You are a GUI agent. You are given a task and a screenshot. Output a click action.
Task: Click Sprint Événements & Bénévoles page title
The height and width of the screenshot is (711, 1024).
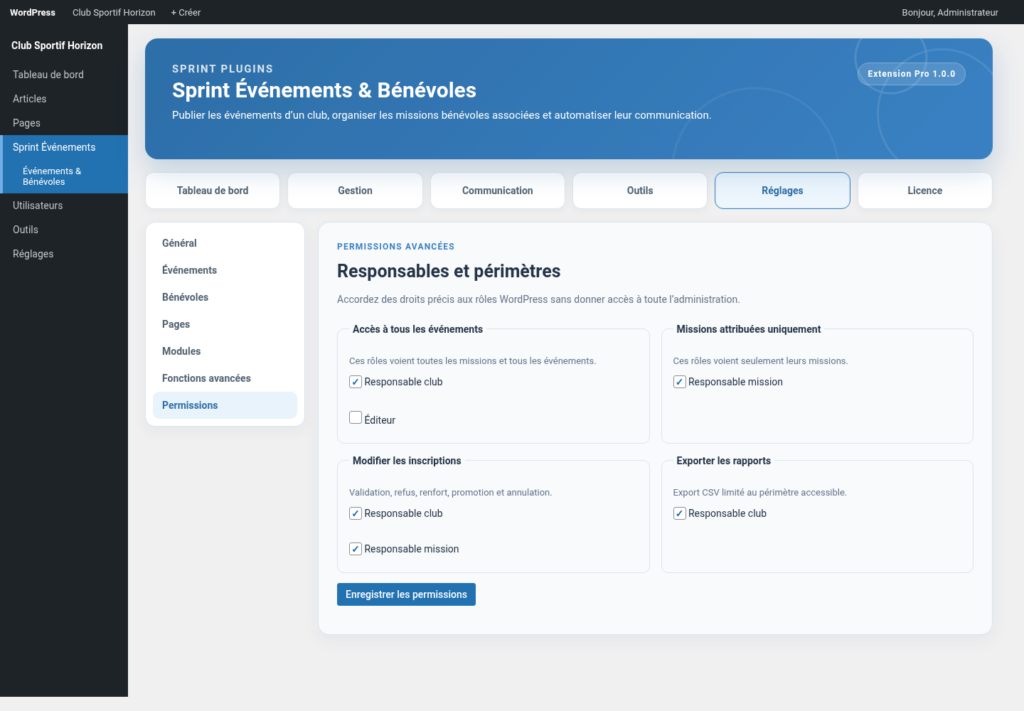(324, 90)
